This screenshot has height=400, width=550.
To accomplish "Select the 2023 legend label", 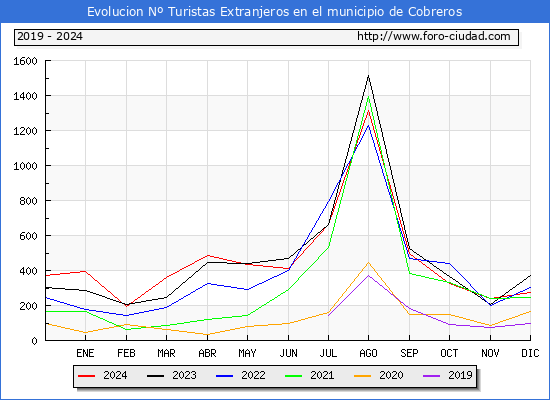I will point(184,375).
